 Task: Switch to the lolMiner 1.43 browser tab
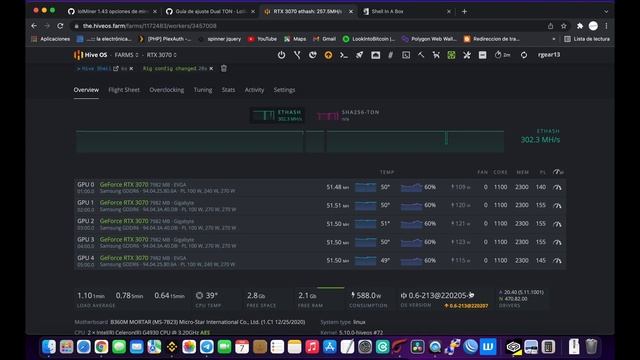(x=112, y=11)
